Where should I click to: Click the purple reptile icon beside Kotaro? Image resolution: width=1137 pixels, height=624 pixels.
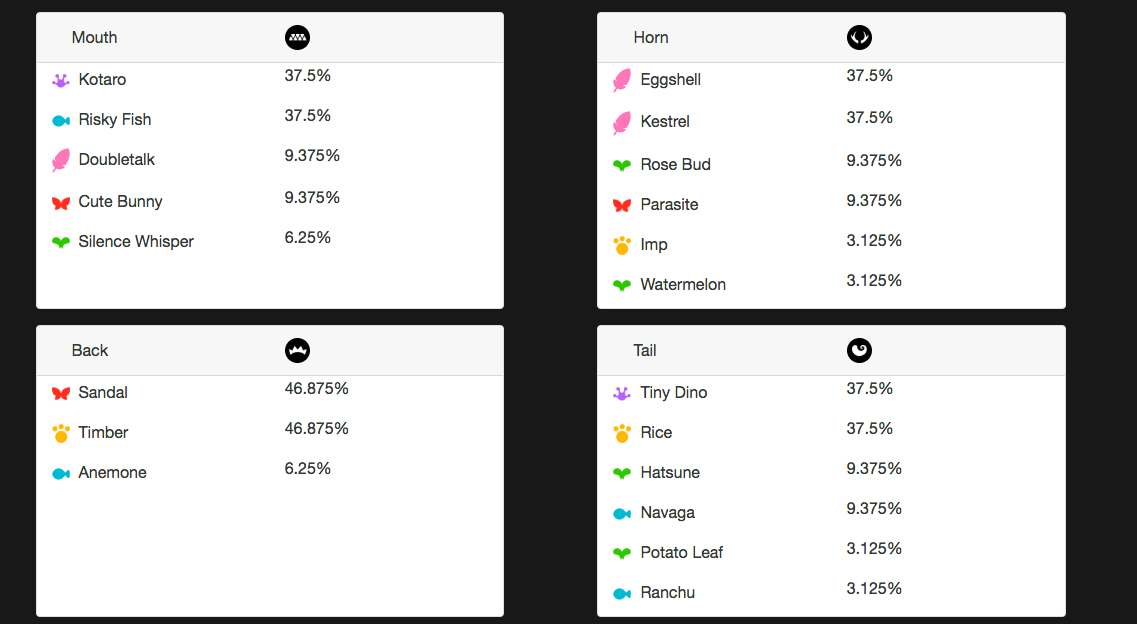(x=61, y=80)
